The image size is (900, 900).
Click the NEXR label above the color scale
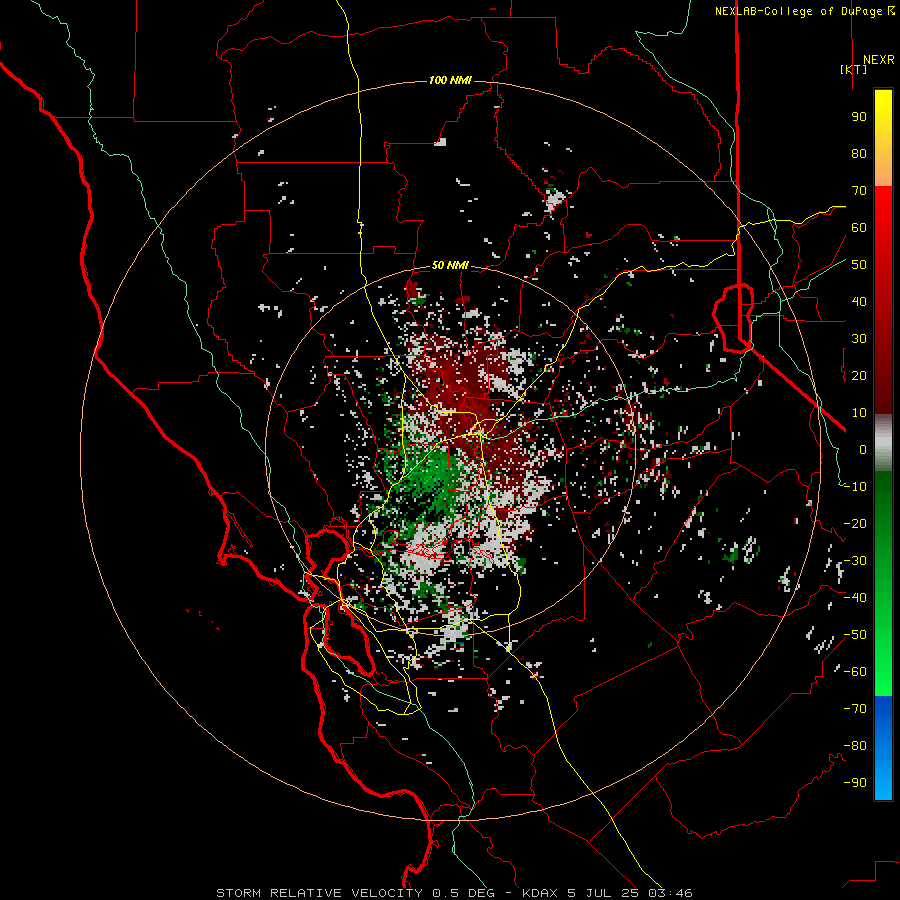879,60
